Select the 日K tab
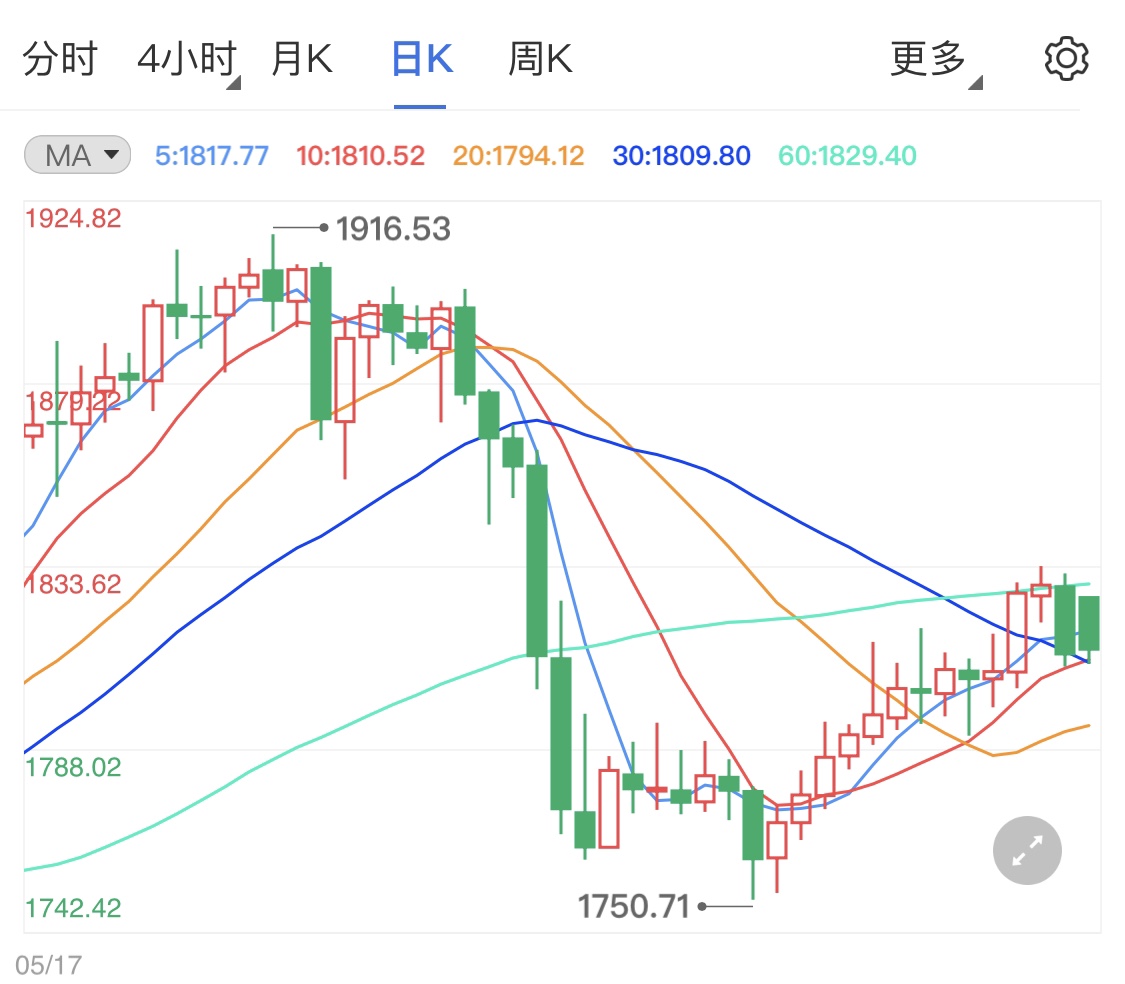1125x984 pixels. click(422, 59)
